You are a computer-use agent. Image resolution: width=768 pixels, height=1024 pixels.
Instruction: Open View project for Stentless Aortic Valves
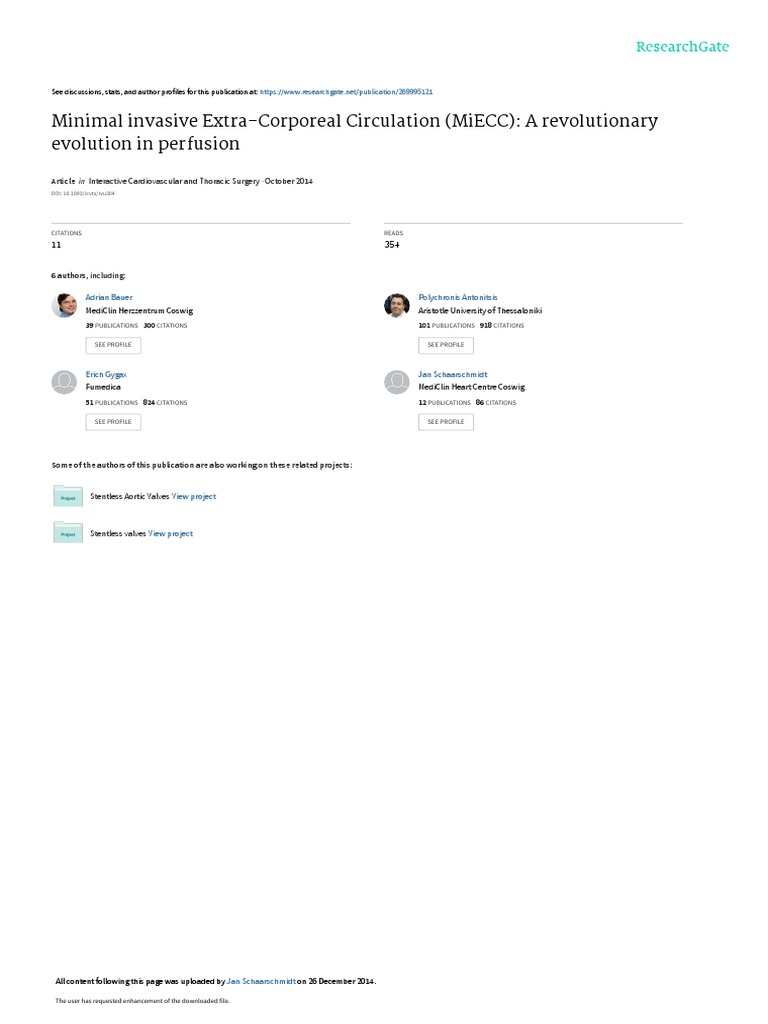[x=194, y=496]
